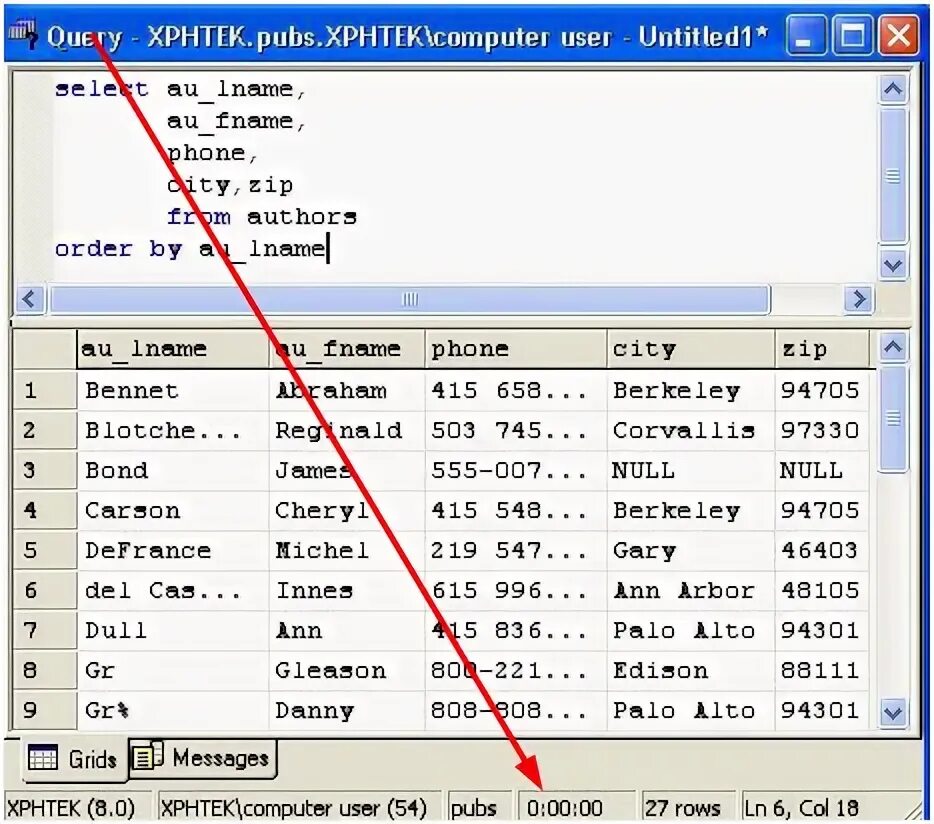Select row 1 header in grid
The image size is (934, 824).
coord(45,391)
